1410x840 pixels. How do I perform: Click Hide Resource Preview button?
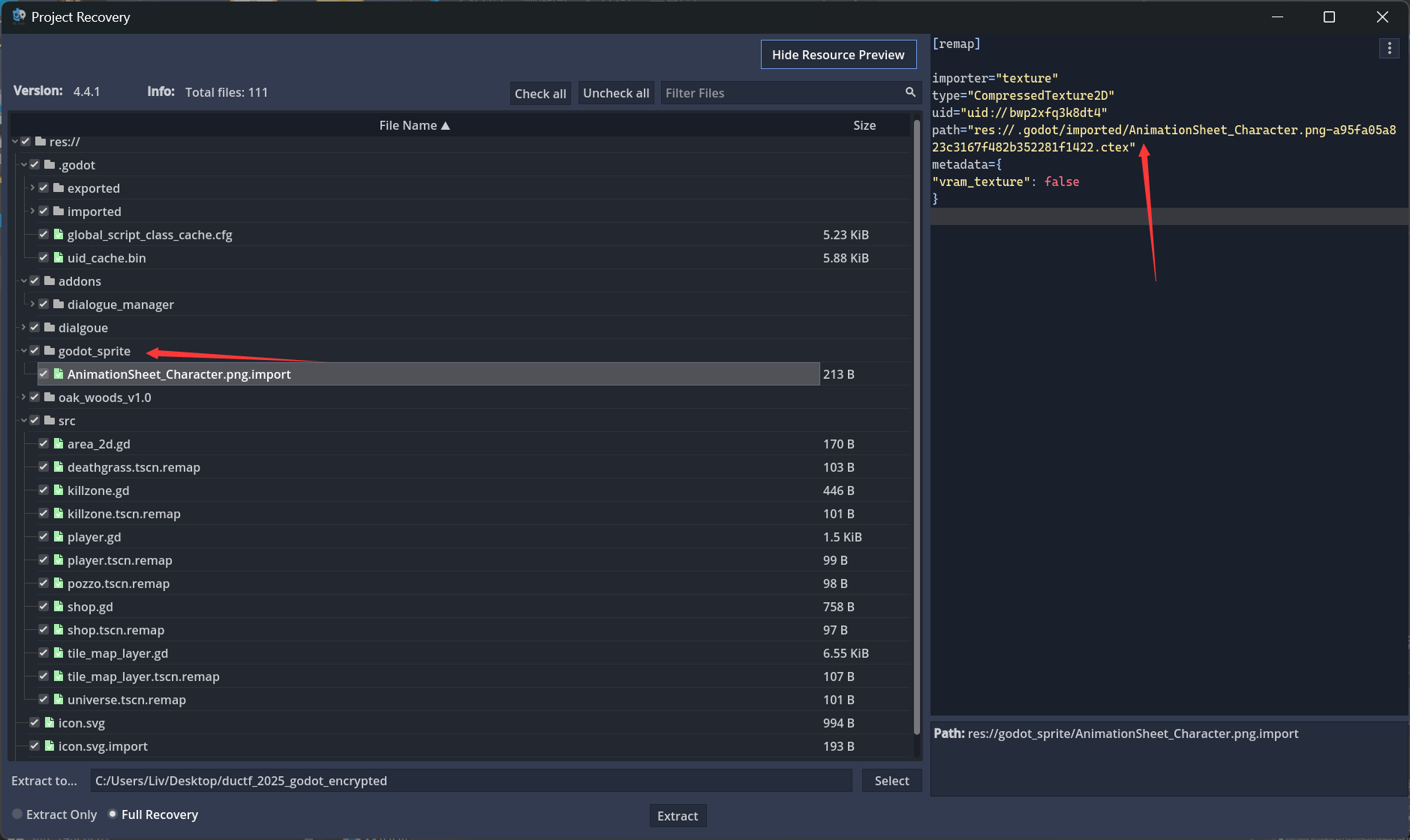pos(838,55)
